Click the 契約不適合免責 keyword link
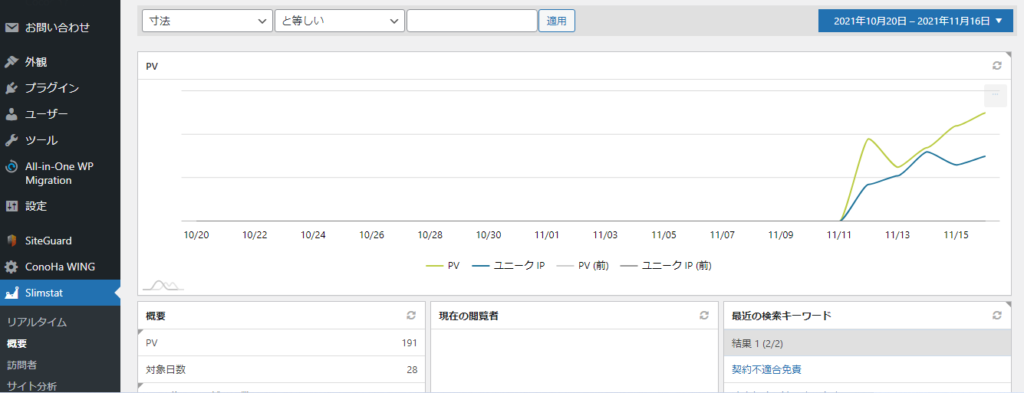 [x=767, y=369]
